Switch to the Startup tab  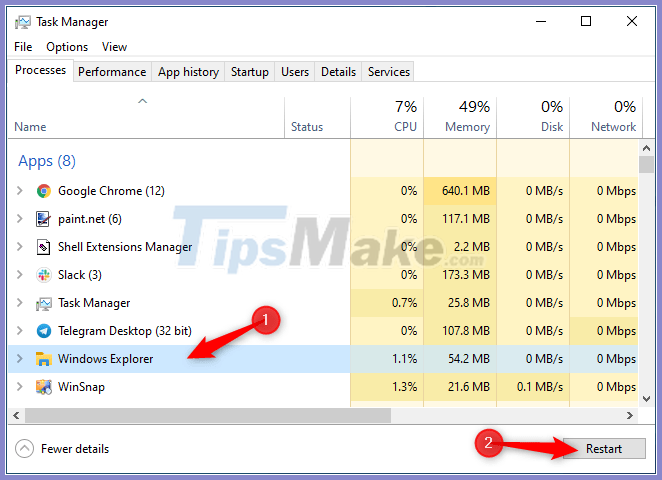[x=250, y=72]
